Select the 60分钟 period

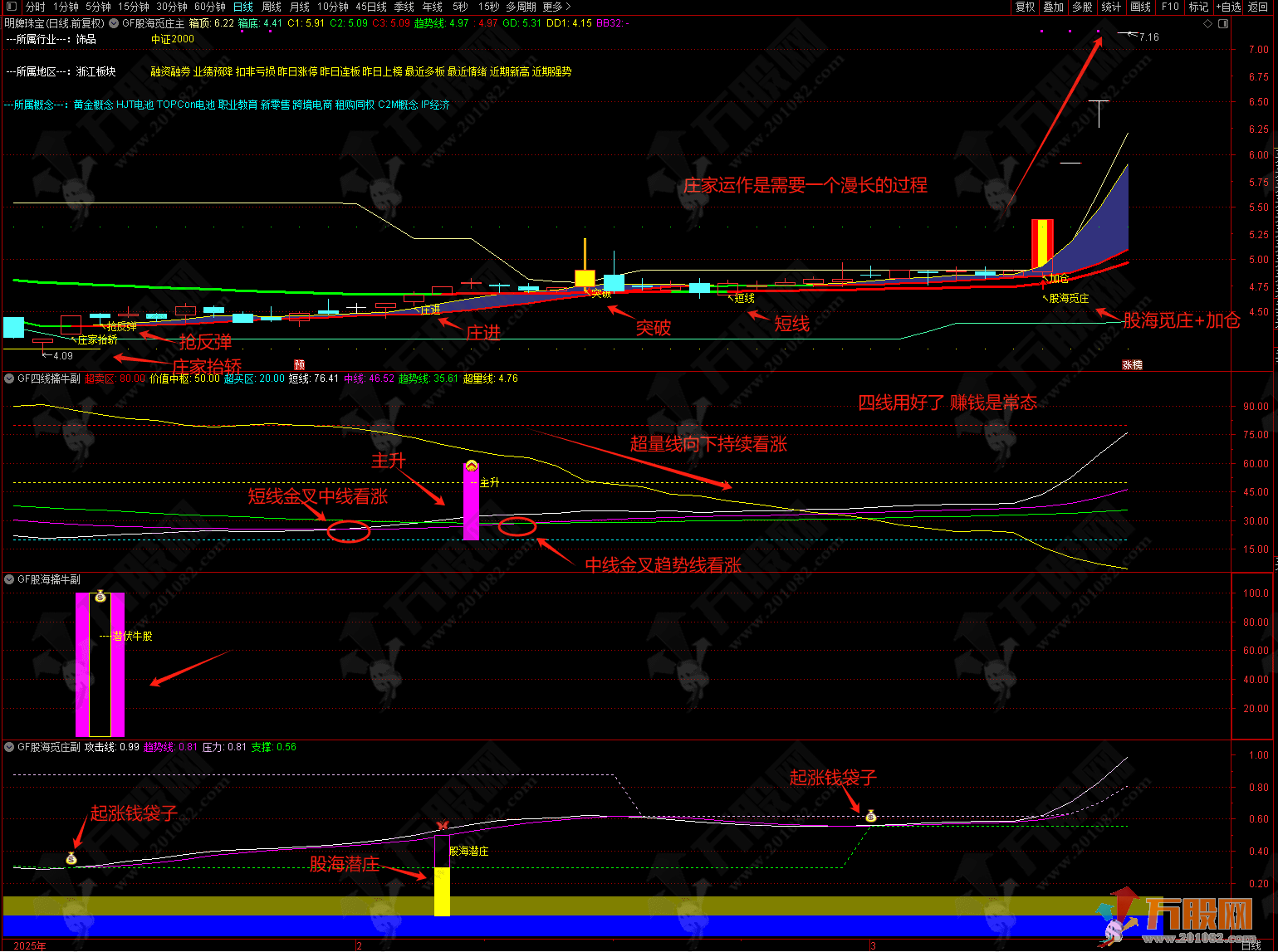pyautogui.click(x=210, y=7)
